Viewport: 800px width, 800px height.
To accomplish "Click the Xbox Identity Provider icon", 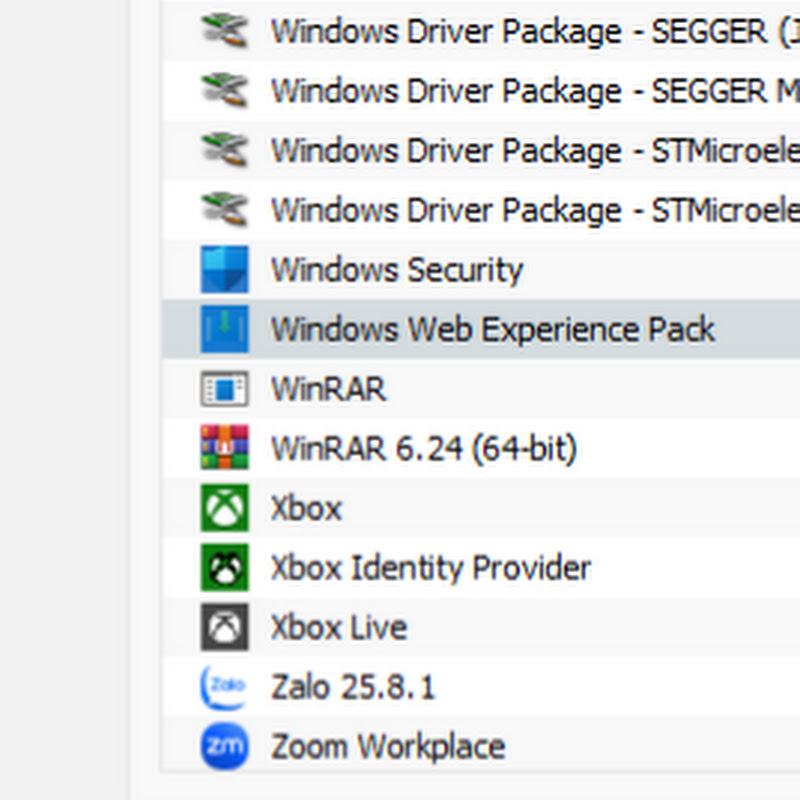I will click(224, 567).
